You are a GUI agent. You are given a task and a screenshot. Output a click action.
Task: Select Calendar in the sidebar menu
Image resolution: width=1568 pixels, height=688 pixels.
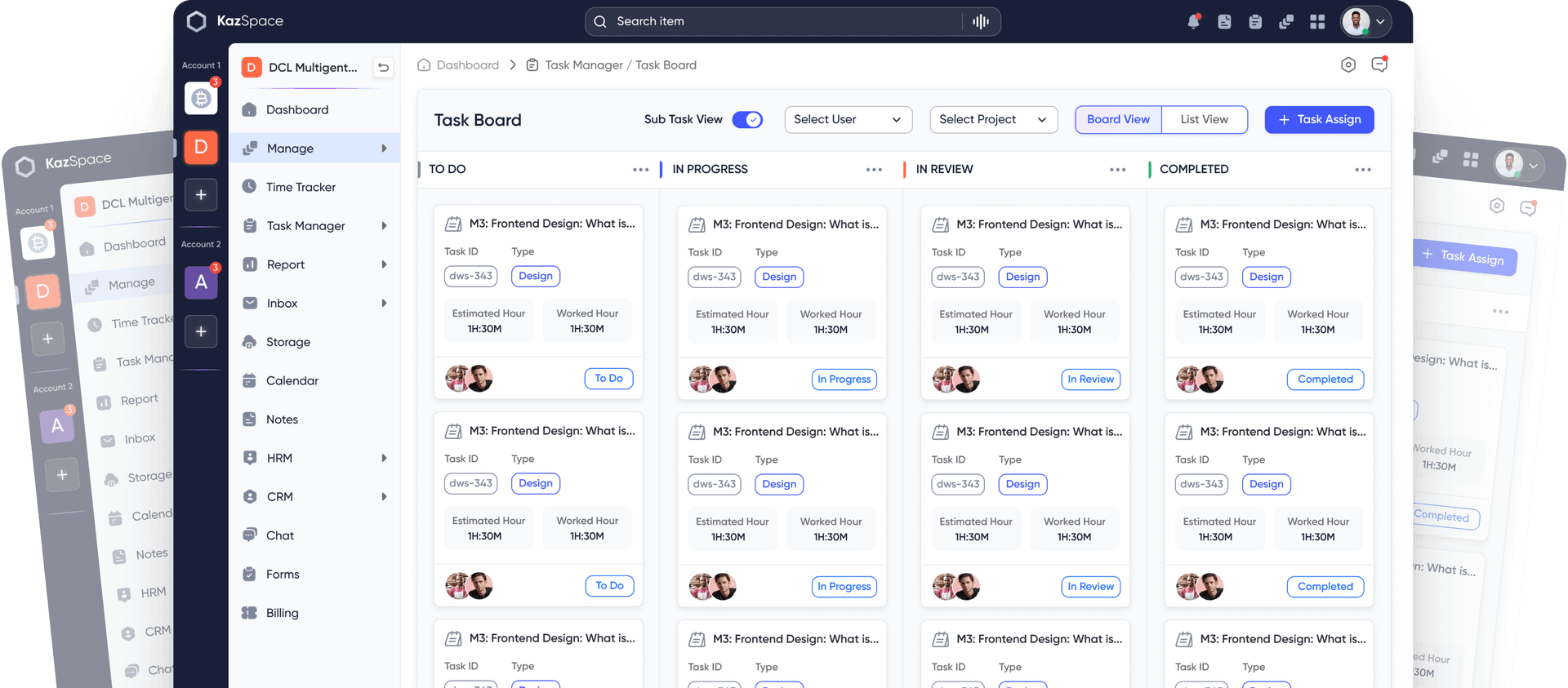tap(292, 380)
